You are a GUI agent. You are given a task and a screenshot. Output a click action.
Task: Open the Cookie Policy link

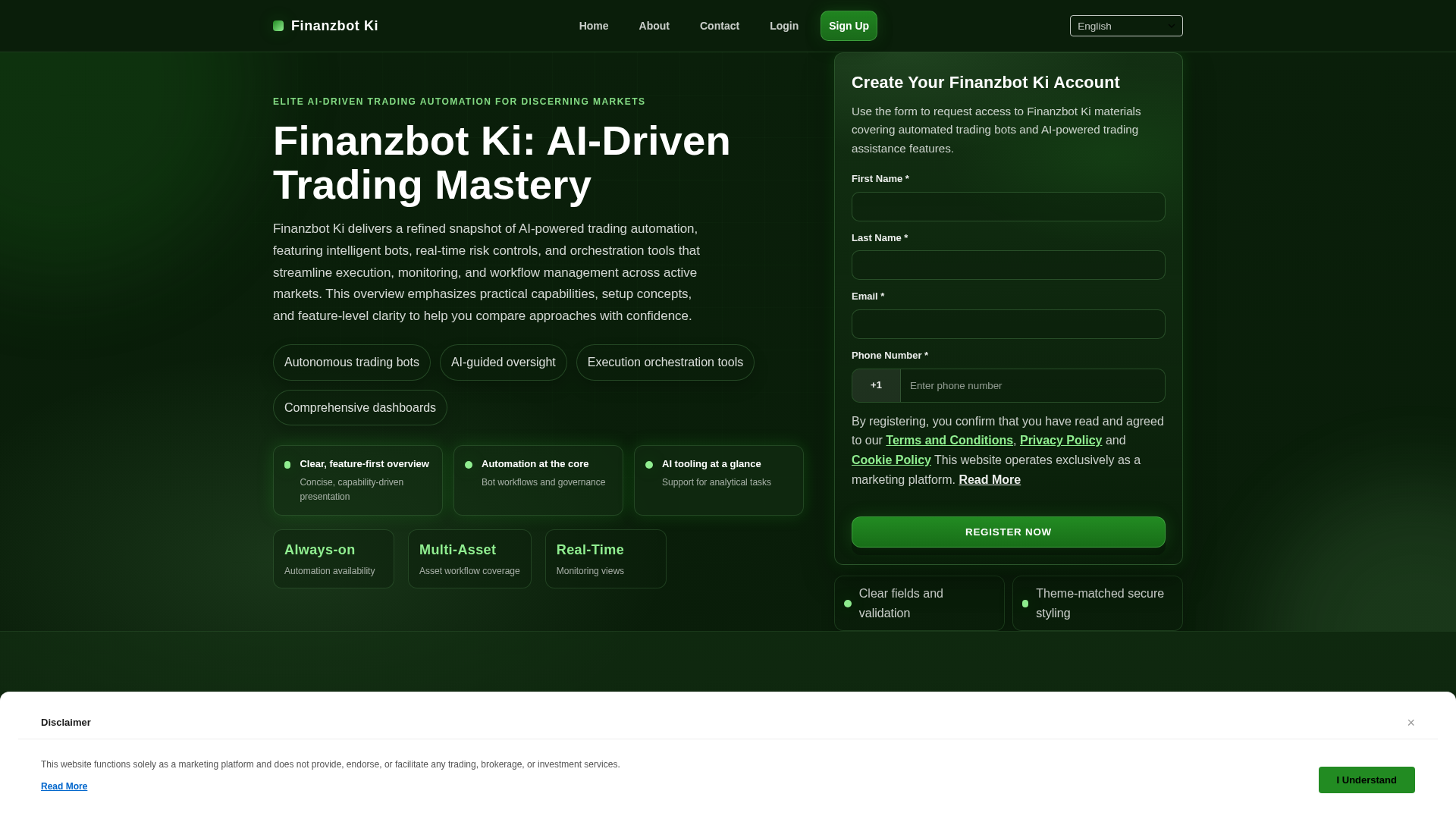(891, 460)
